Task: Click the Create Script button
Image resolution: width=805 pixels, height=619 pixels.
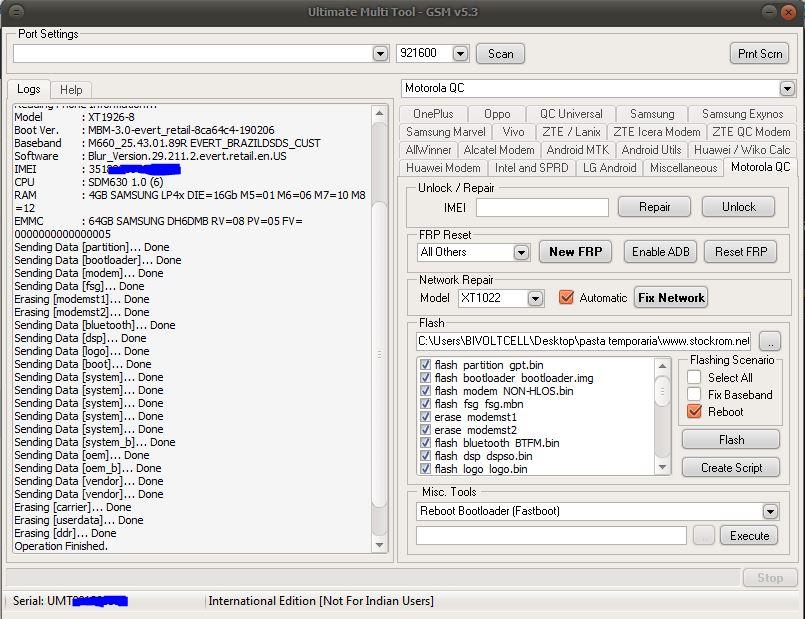Action: (731, 468)
